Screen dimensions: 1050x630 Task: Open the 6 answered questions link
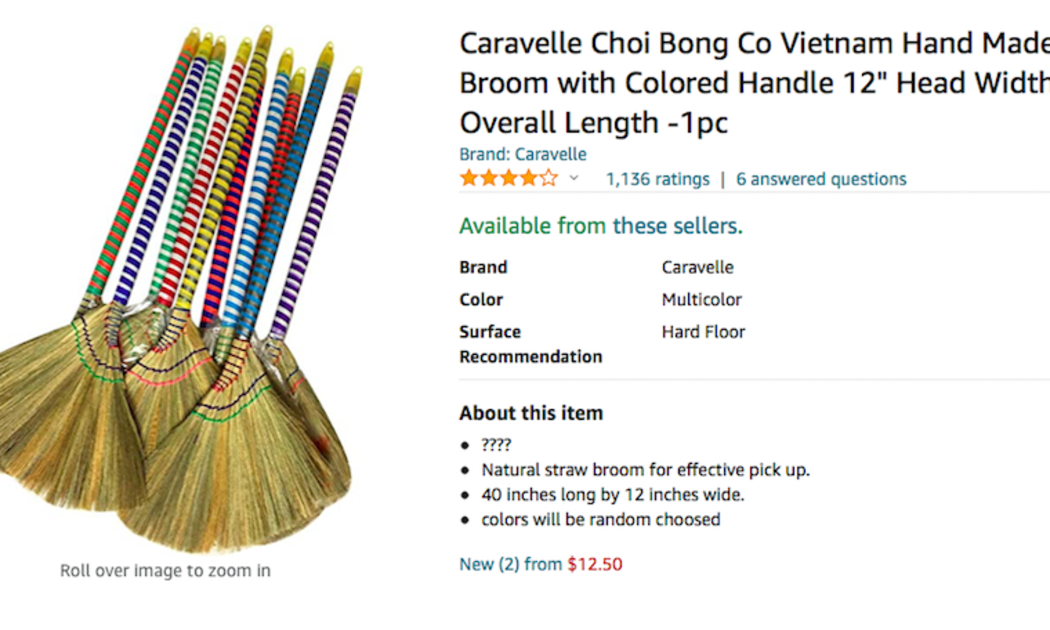click(x=821, y=179)
